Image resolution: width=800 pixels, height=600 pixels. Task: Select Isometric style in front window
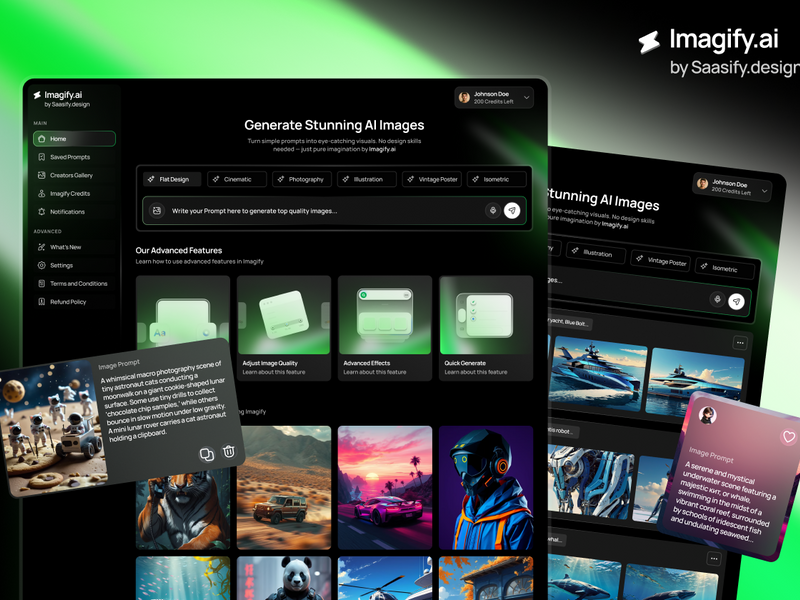pos(496,179)
